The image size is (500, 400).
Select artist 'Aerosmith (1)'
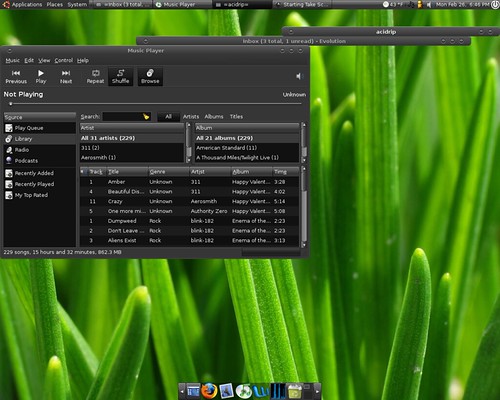point(132,157)
